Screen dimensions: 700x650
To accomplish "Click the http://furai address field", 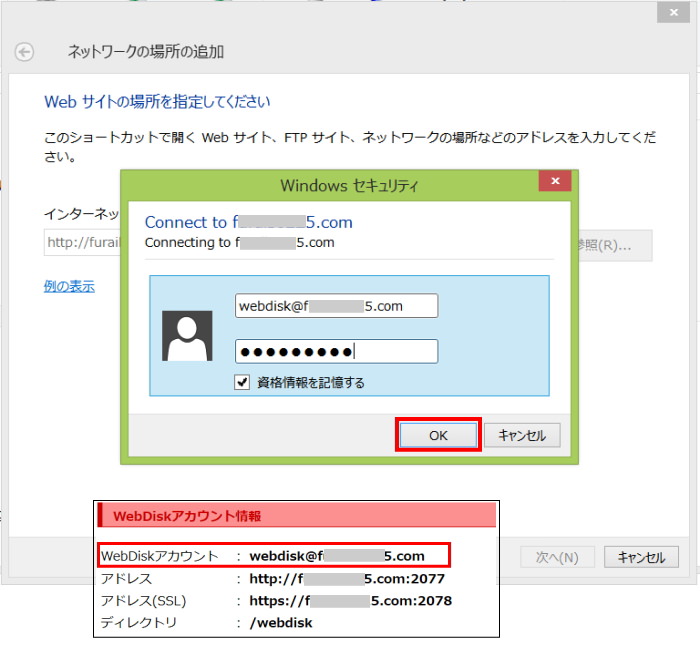I will click(x=82, y=242).
